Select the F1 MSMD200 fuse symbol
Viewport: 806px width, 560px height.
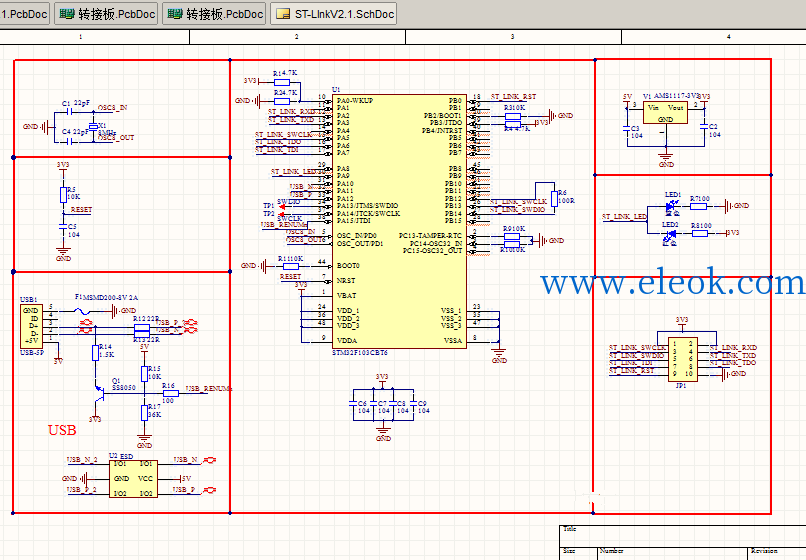84,311
